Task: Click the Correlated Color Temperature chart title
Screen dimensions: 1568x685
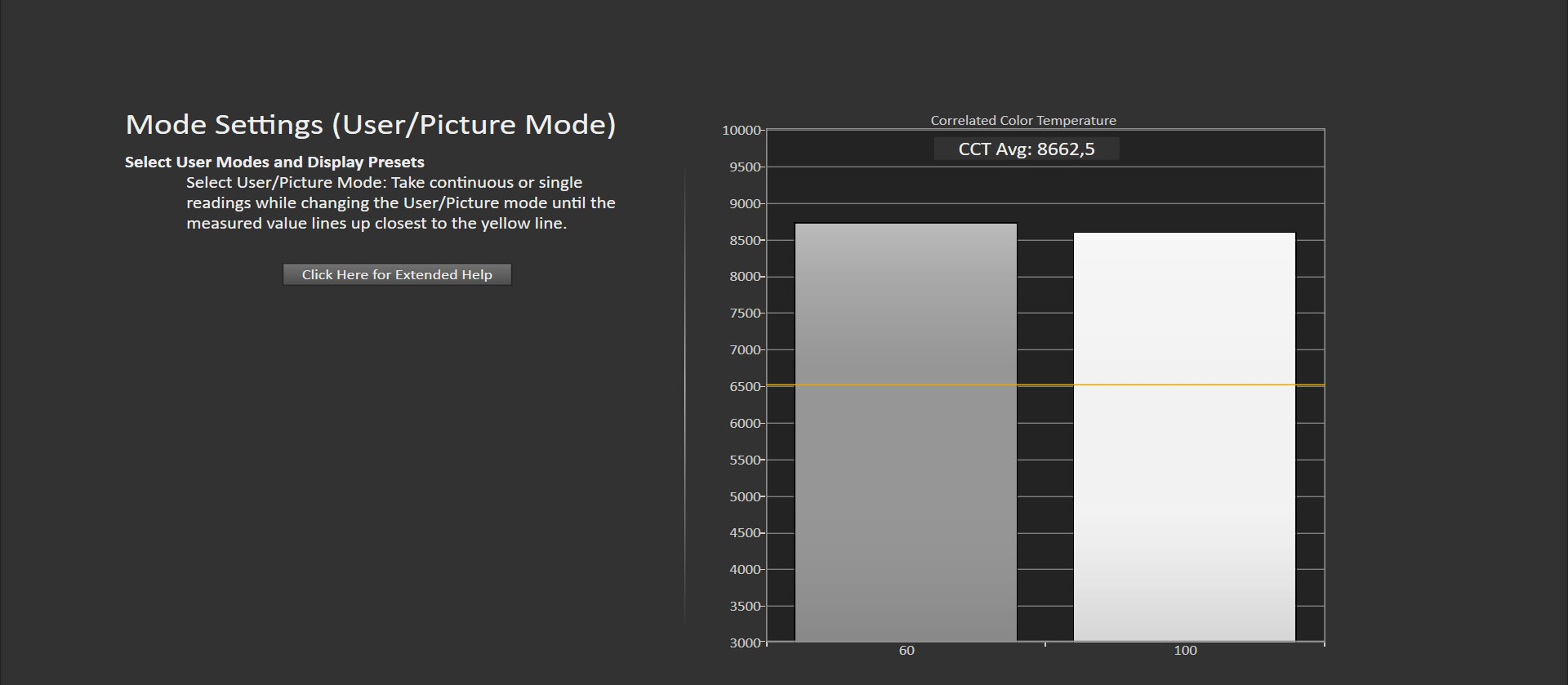Action: (x=1023, y=120)
